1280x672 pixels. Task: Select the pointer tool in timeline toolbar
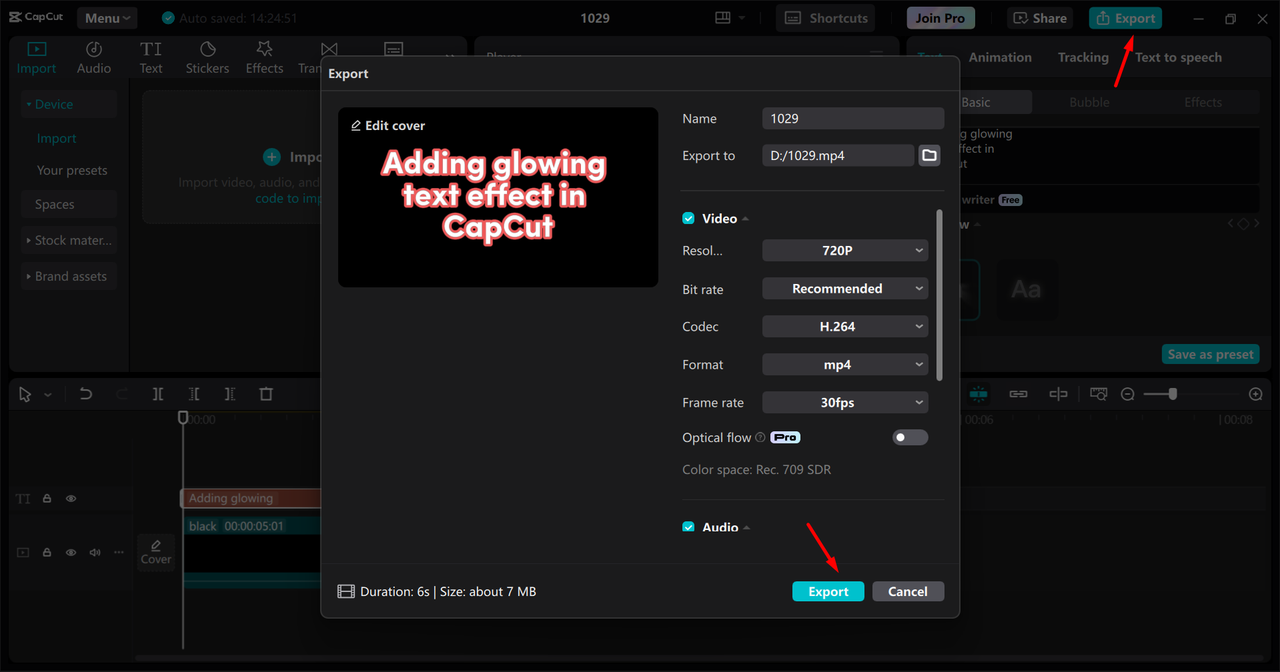(x=26, y=394)
